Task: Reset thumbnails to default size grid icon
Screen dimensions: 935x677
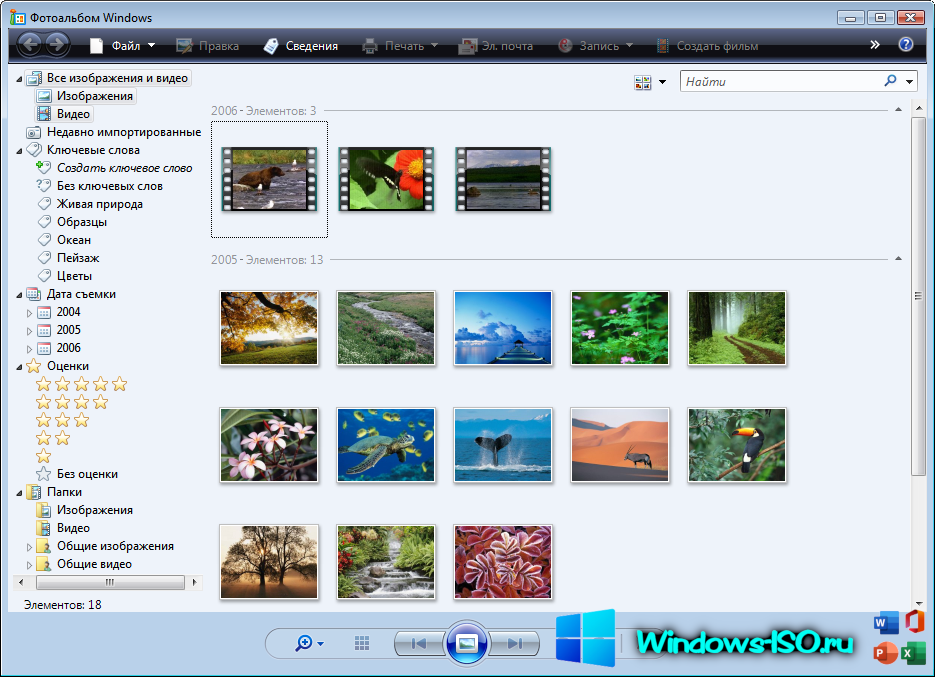Action: pos(361,643)
